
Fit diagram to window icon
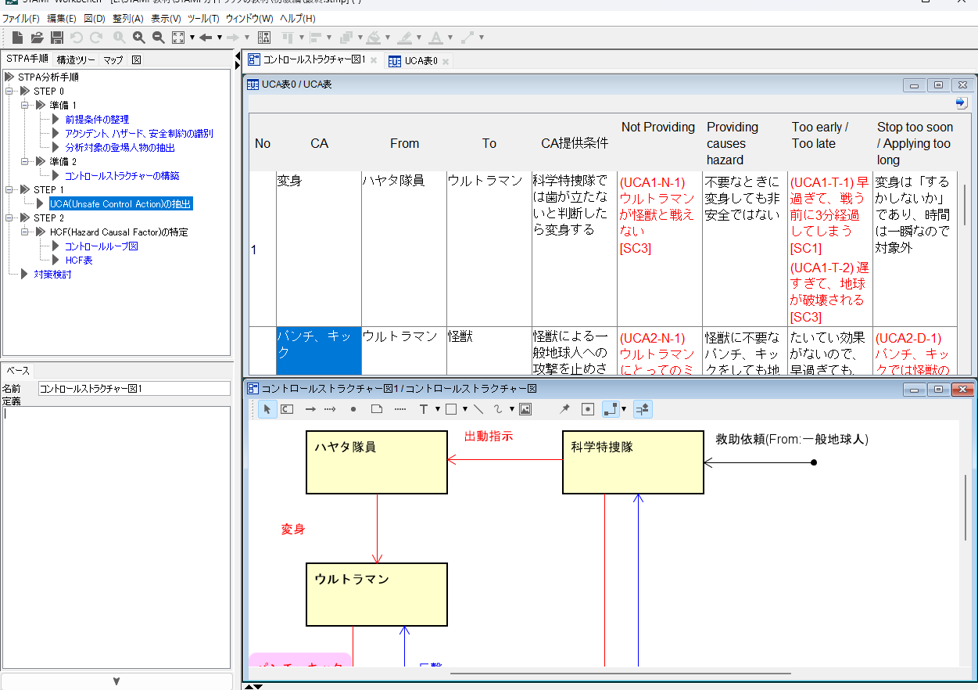(x=178, y=37)
